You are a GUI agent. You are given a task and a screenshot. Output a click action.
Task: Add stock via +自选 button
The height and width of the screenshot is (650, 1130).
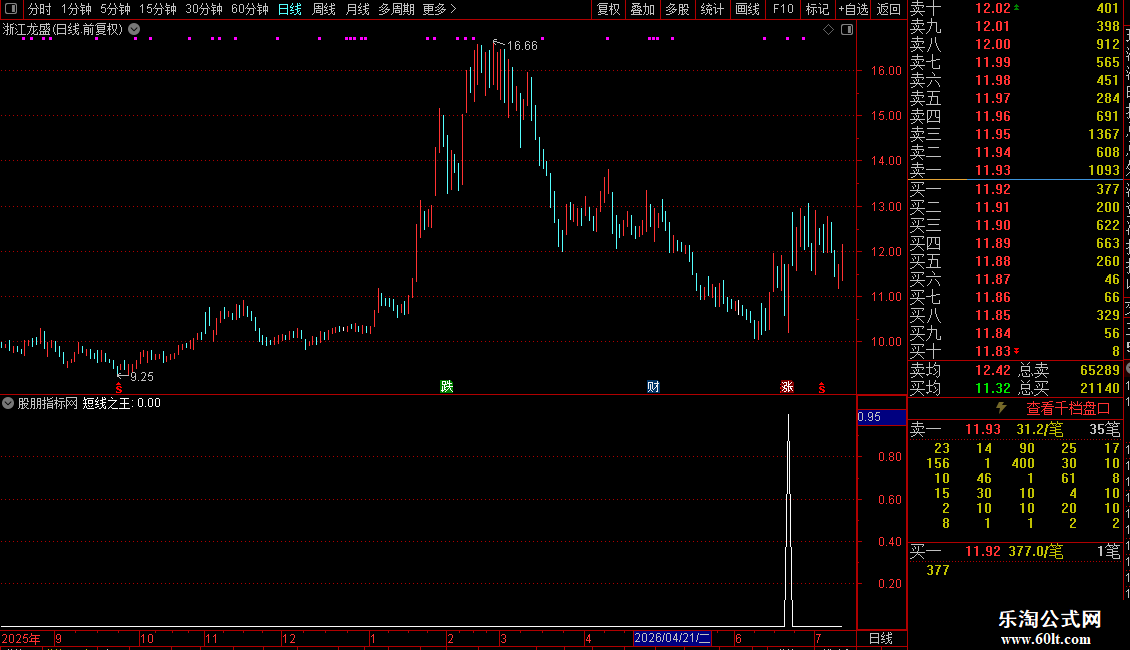tap(854, 9)
